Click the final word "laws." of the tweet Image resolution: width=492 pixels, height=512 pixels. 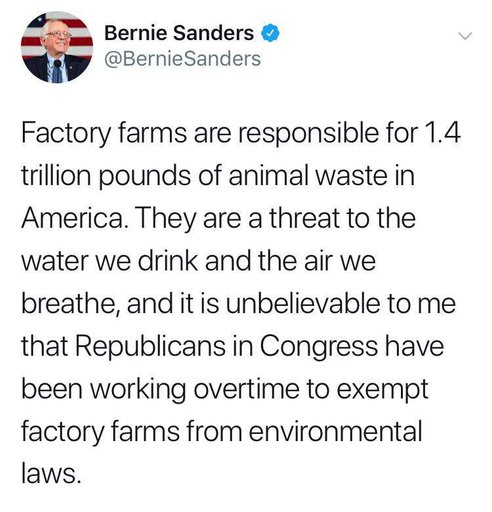(51, 473)
